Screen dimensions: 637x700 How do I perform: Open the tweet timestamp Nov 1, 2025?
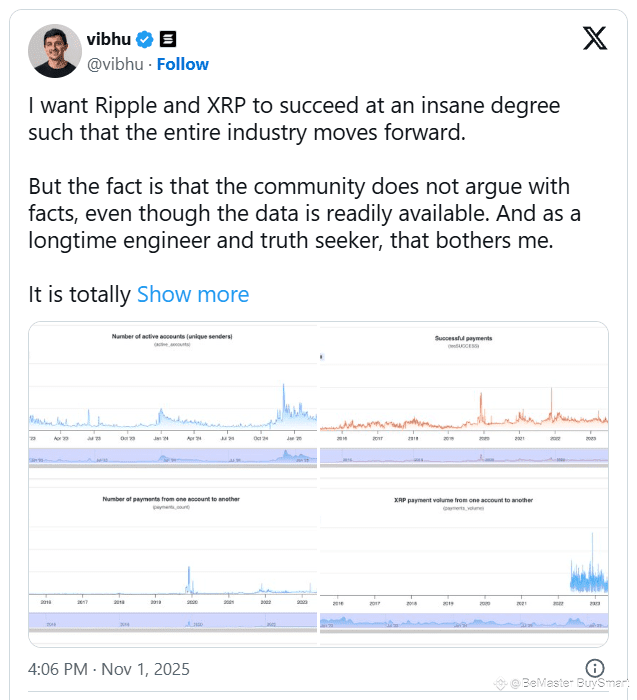point(108,668)
